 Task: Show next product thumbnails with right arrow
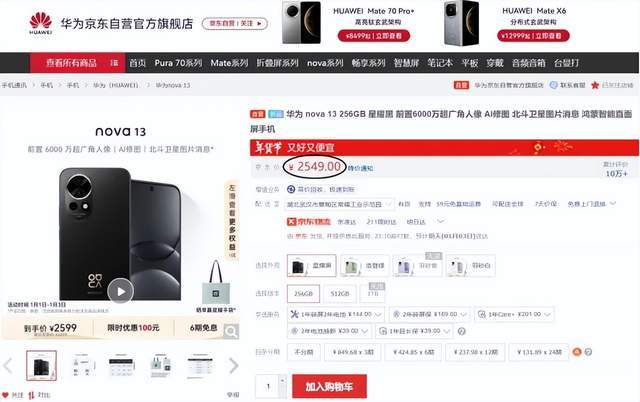[233, 365]
